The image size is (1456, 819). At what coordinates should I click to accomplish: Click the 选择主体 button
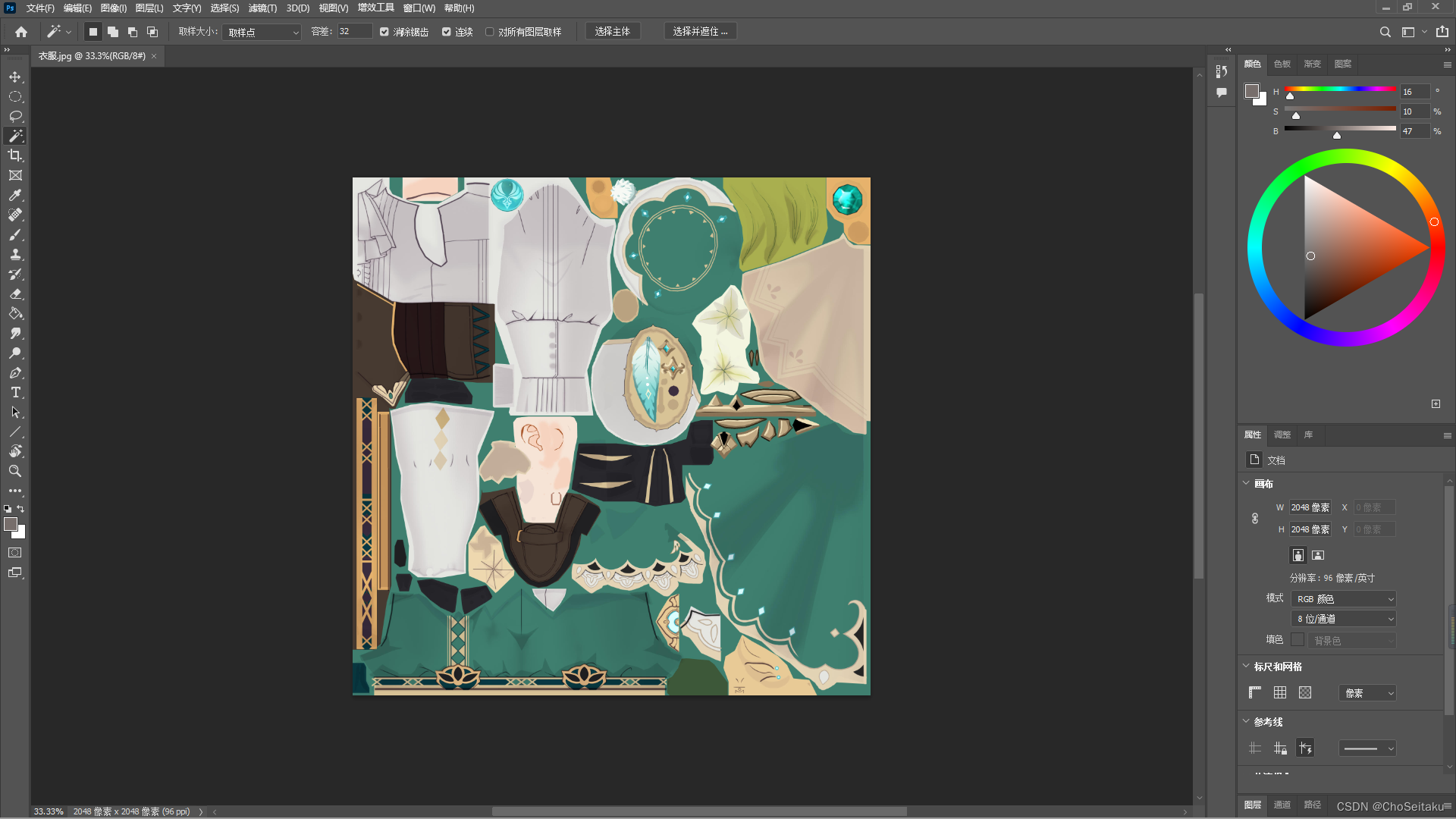click(x=612, y=31)
